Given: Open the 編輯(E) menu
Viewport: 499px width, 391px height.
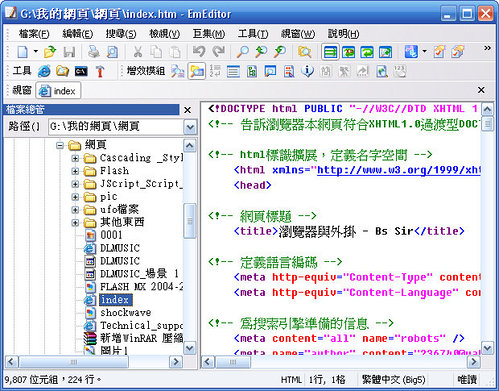Looking at the screenshot, I should click(x=78, y=34).
